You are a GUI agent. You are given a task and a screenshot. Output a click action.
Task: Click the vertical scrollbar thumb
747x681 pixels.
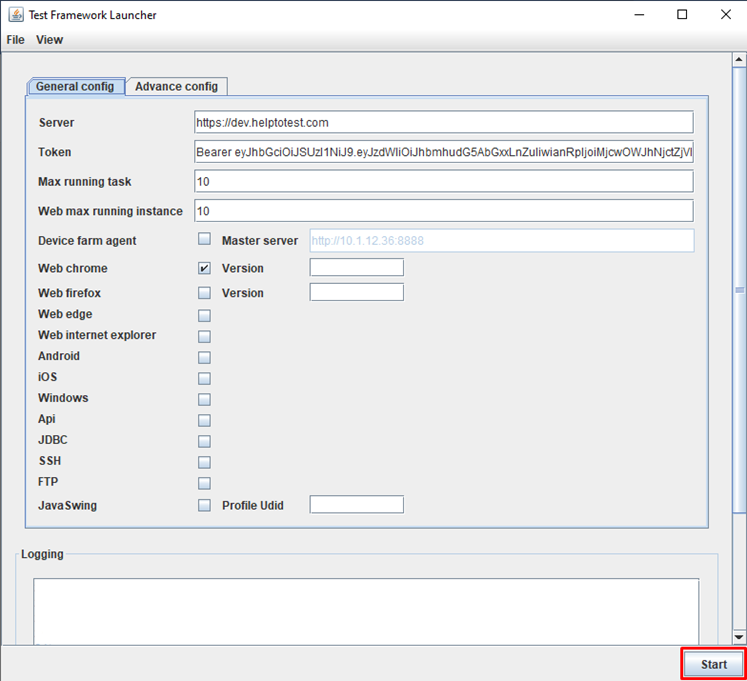coord(739,290)
